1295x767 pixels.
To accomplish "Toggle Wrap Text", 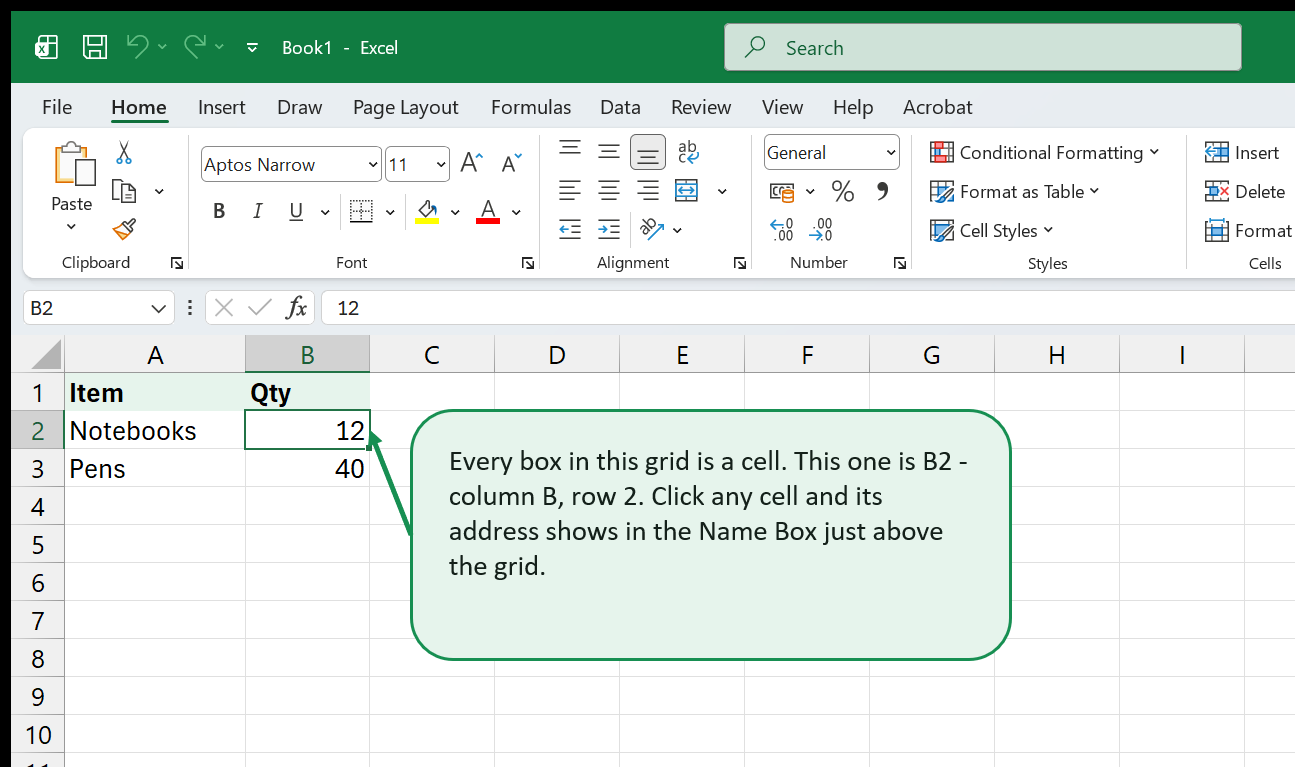I will pos(688,151).
